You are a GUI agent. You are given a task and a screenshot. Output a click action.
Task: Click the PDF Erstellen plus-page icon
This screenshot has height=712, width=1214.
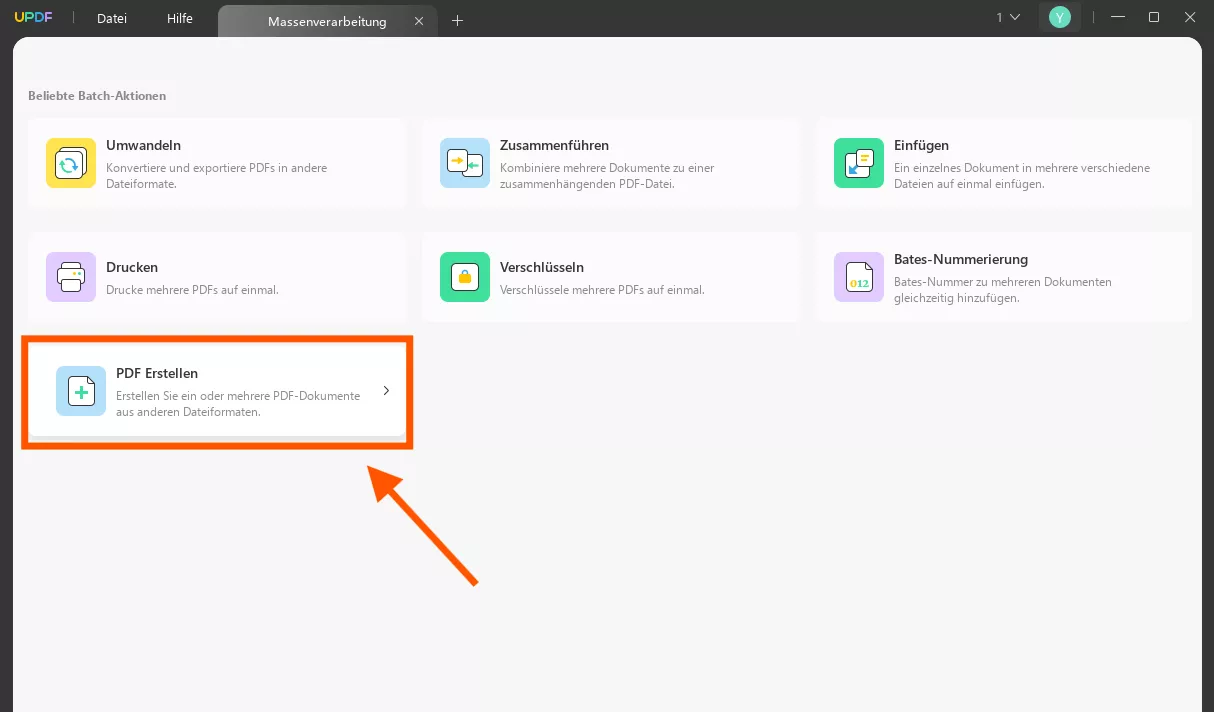coord(81,391)
